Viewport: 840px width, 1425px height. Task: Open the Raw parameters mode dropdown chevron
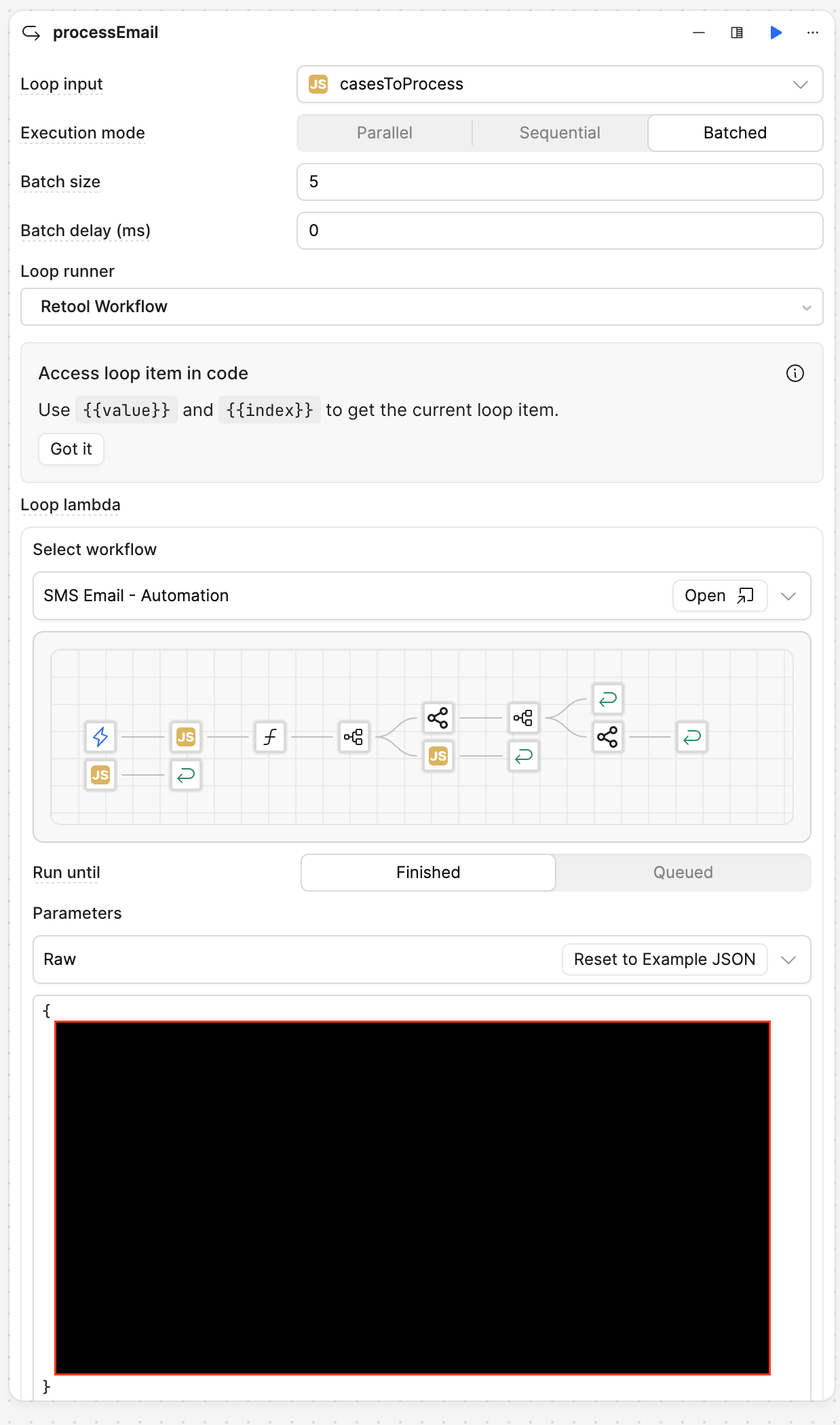coord(788,959)
